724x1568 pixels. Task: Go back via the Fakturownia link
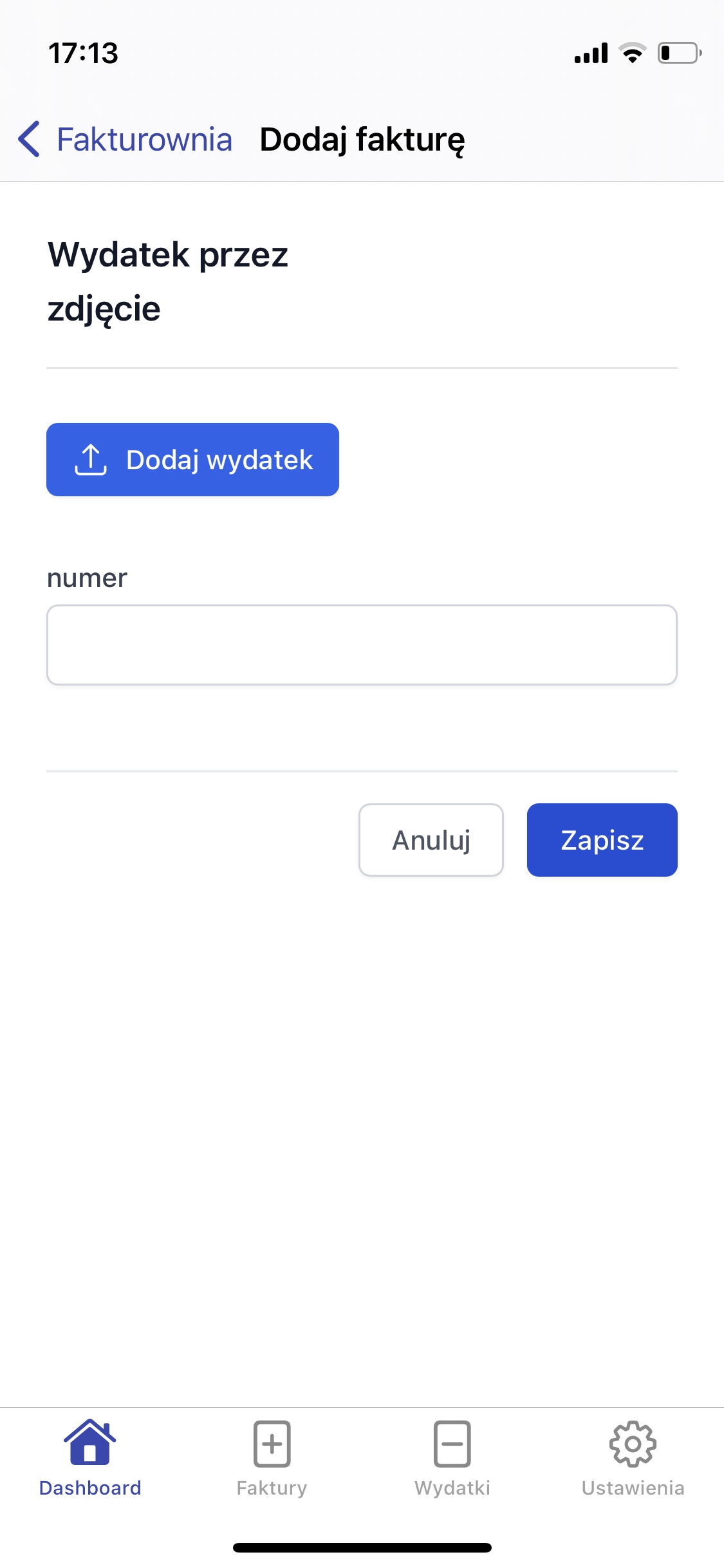[x=144, y=139]
